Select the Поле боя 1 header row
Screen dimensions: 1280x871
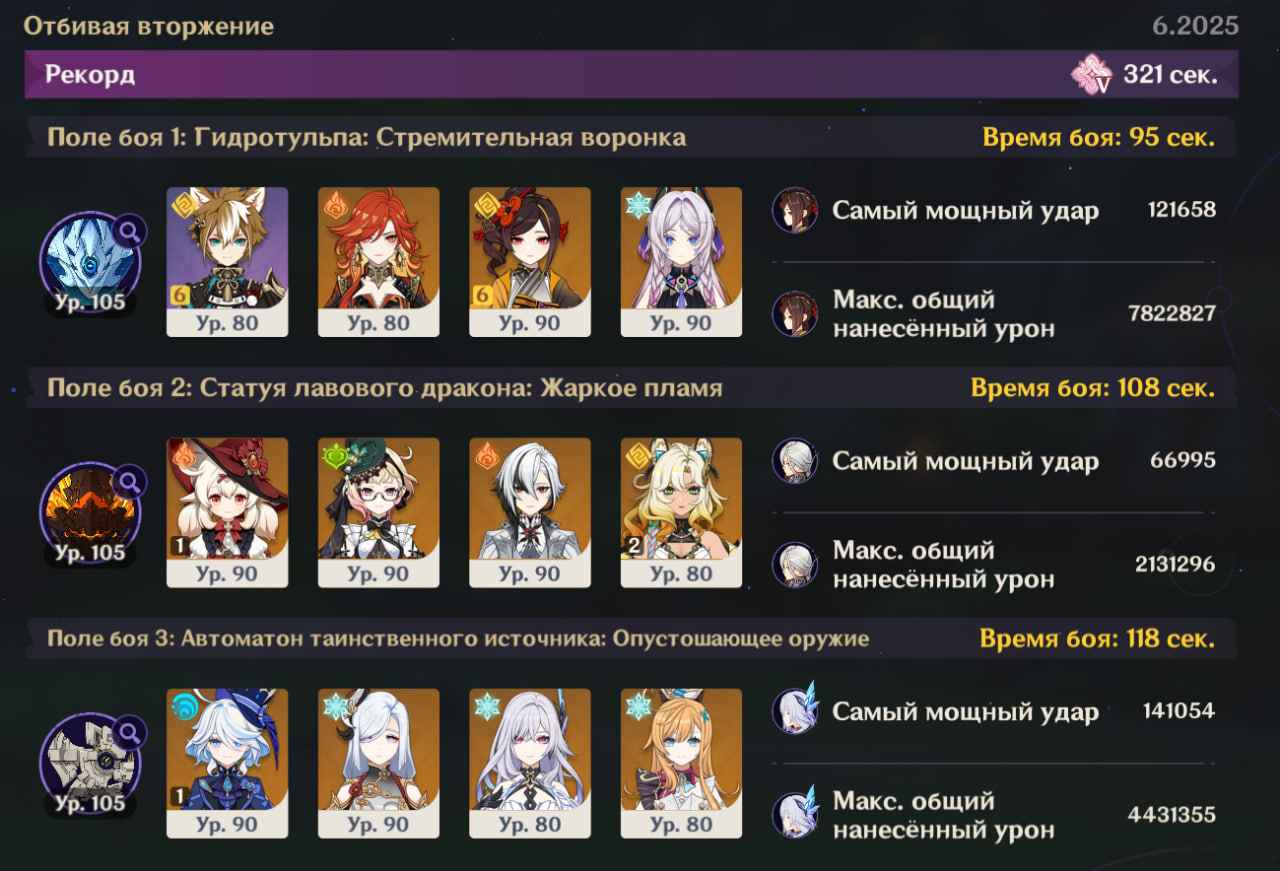point(631,137)
